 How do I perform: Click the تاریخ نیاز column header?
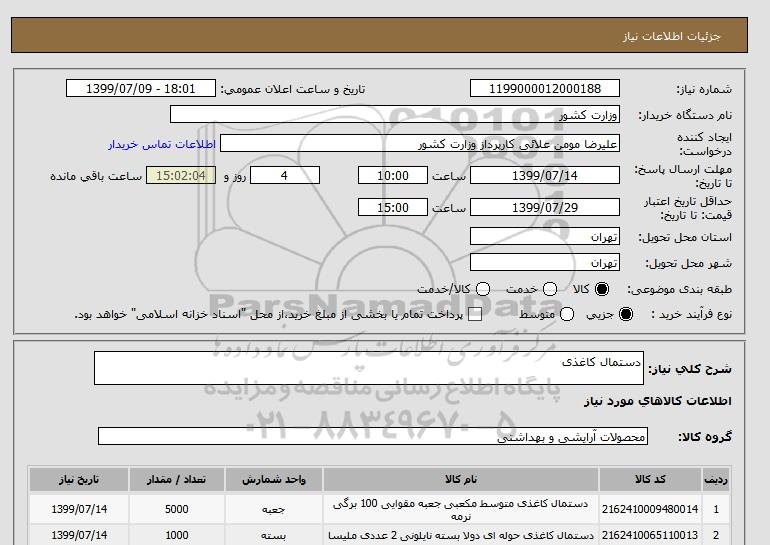click(x=79, y=479)
